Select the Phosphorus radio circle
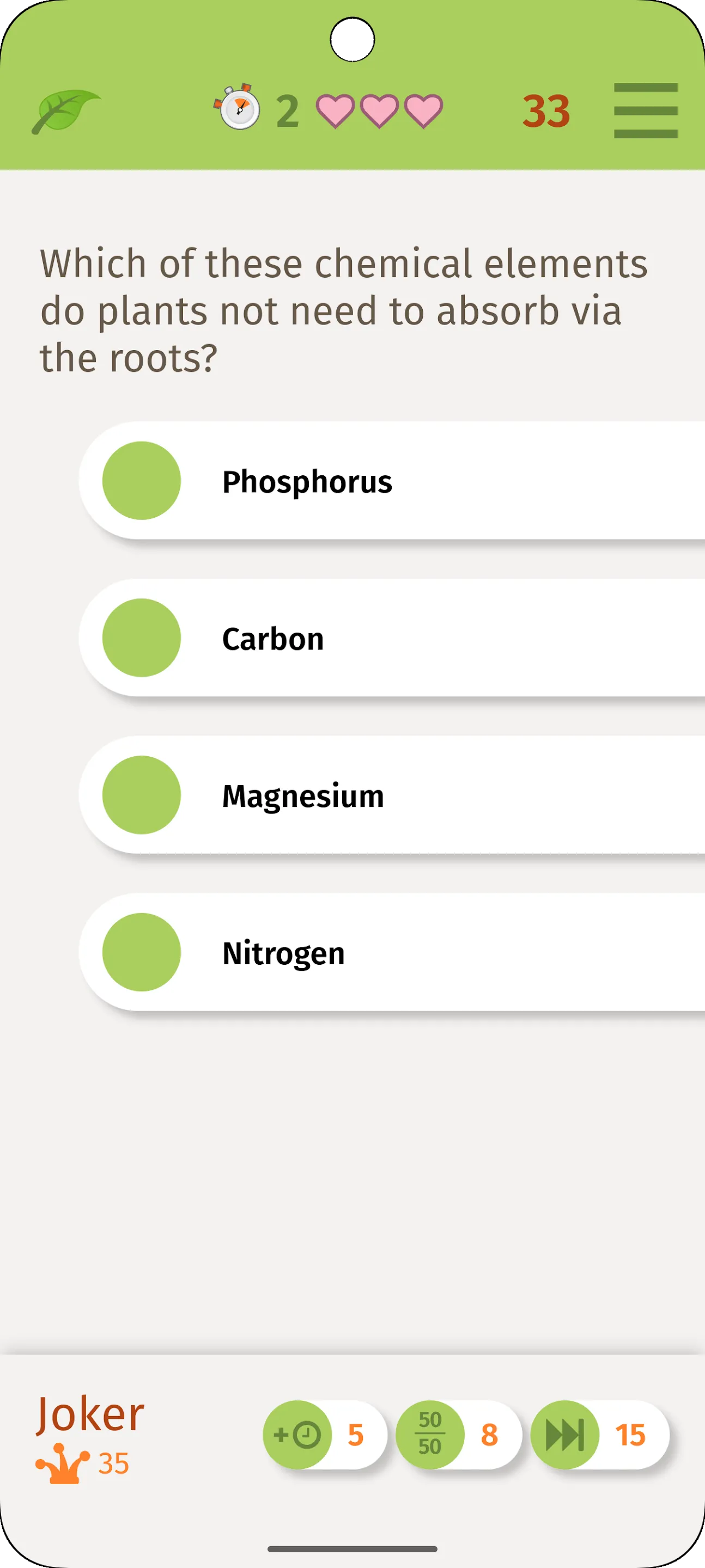705x1568 pixels. coord(141,480)
